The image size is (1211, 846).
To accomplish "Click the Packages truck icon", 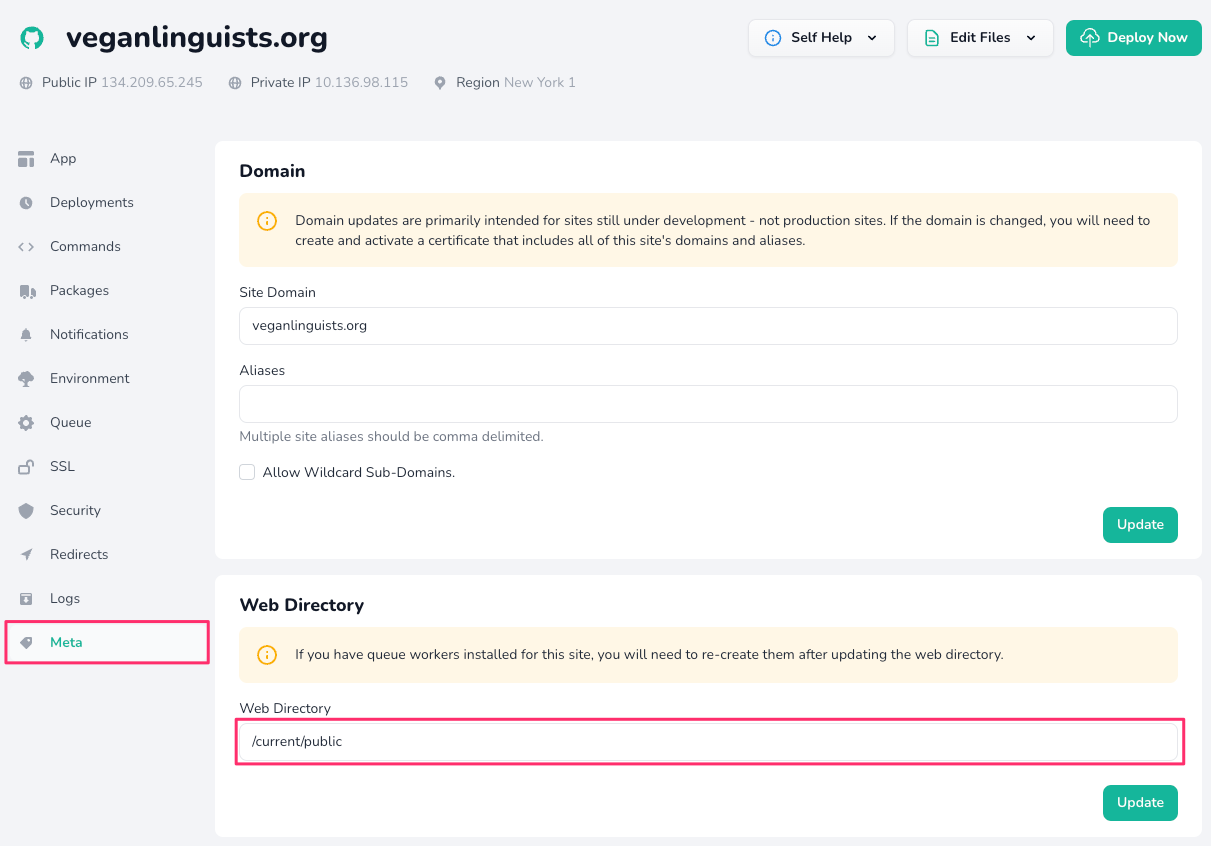I will point(27,291).
